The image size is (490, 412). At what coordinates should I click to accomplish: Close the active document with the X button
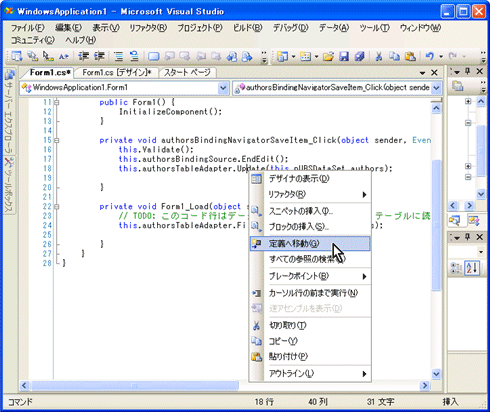434,73
